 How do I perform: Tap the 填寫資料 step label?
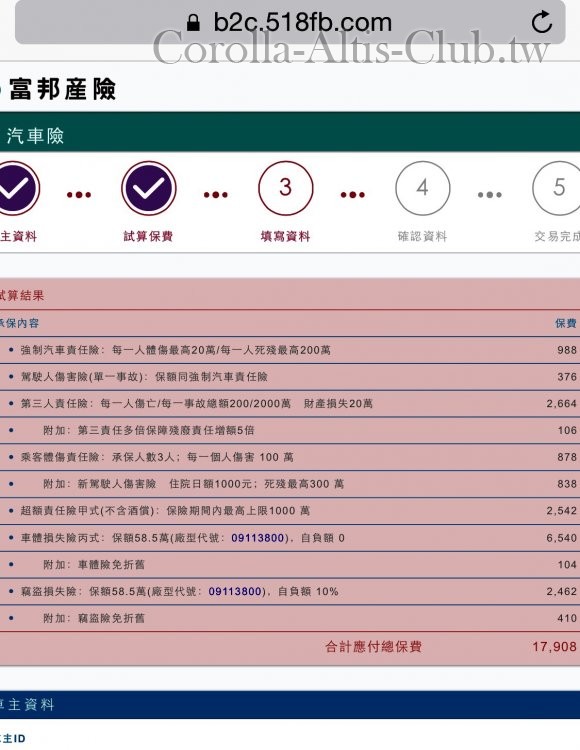click(285, 236)
